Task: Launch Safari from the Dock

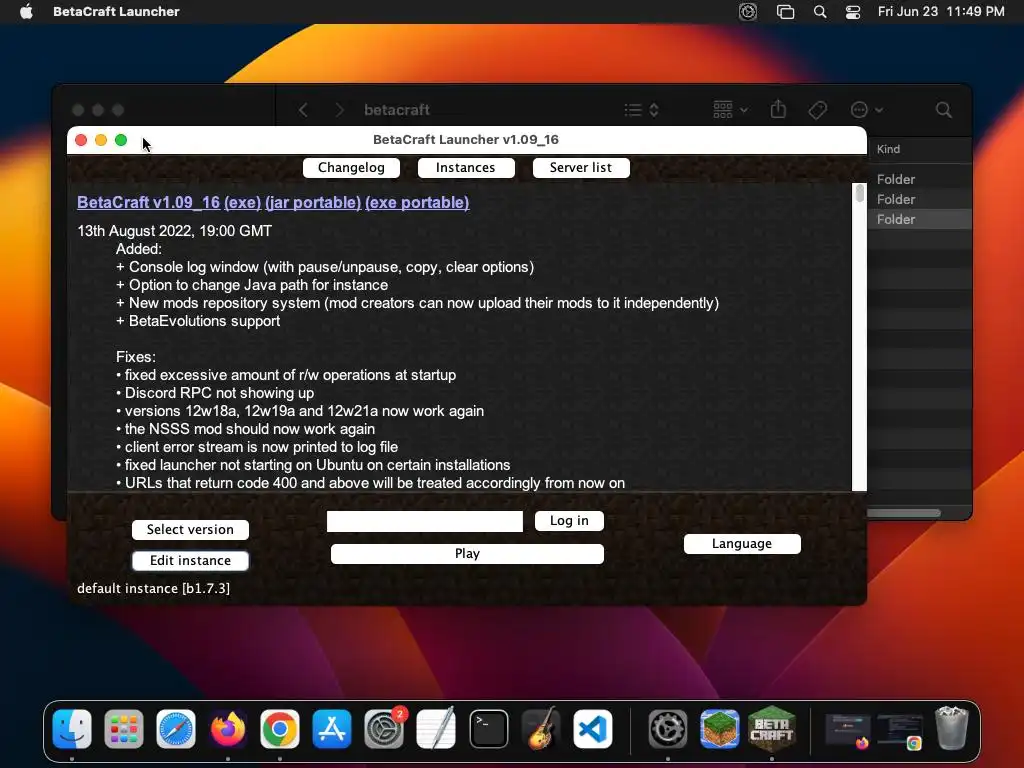Action: pyautogui.click(x=176, y=728)
